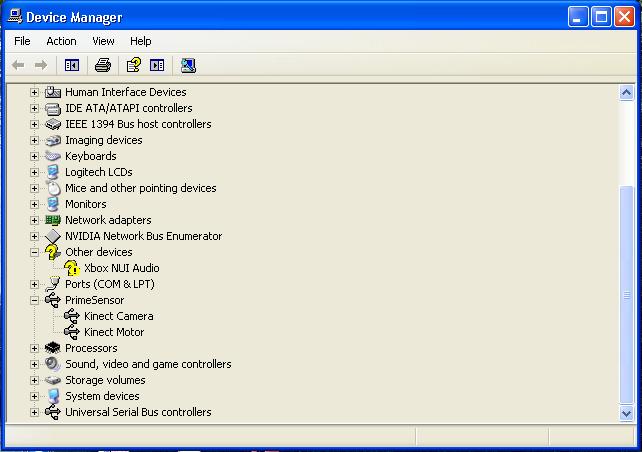Screen dimensions: 642x452
Task: Click the Ports (COM & LPT) icon
Action: point(53,284)
